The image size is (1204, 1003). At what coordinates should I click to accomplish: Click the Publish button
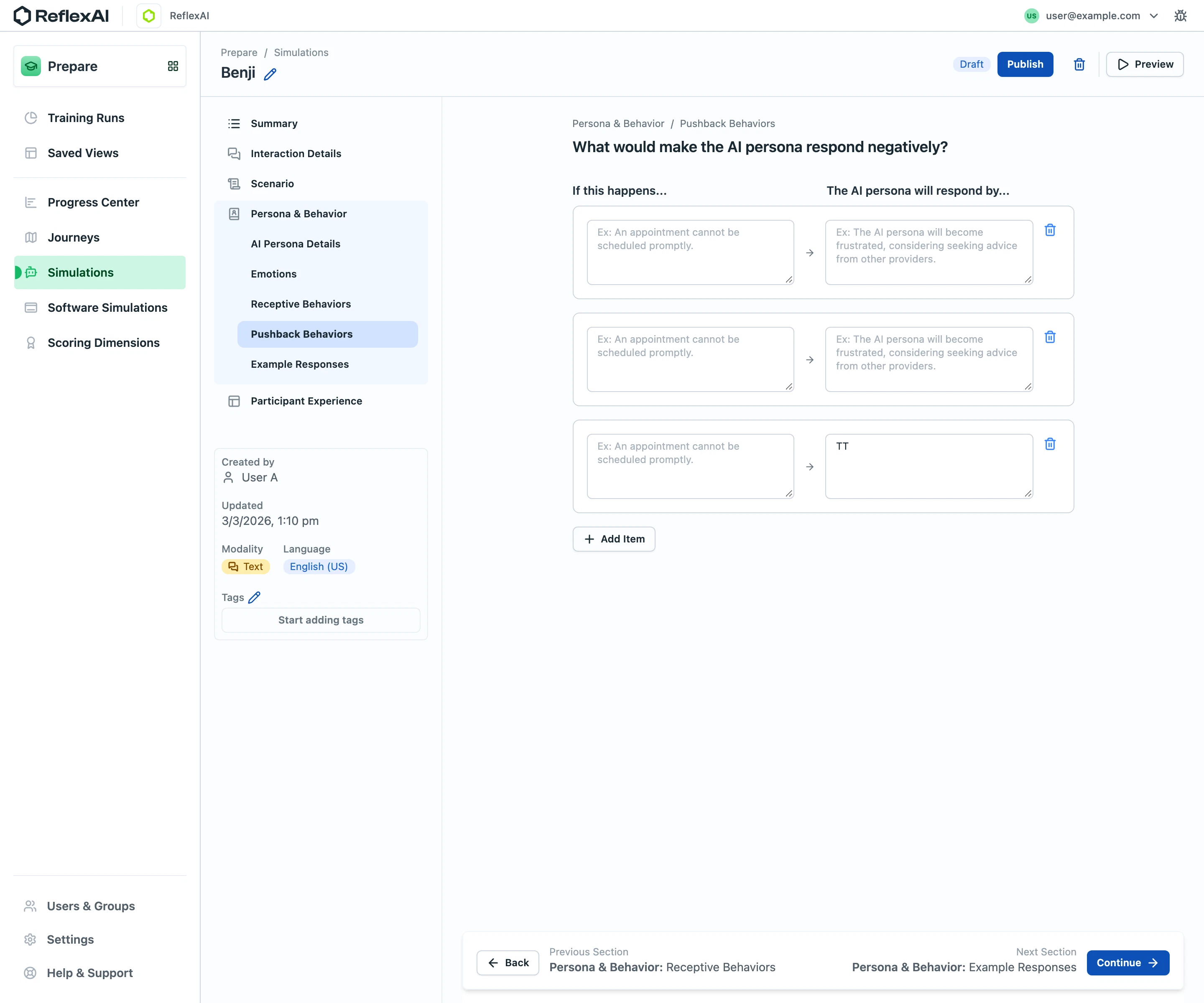[1025, 64]
